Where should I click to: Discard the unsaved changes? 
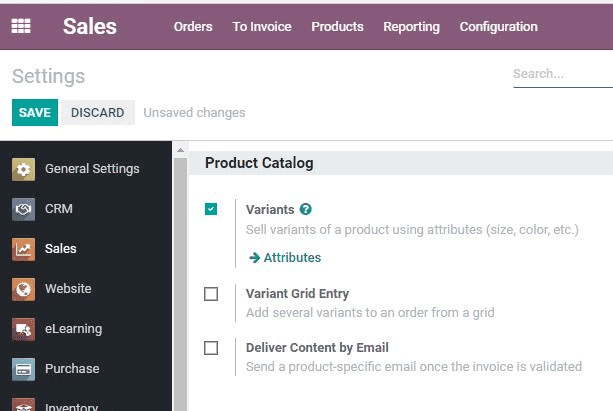click(x=98, y=113)
